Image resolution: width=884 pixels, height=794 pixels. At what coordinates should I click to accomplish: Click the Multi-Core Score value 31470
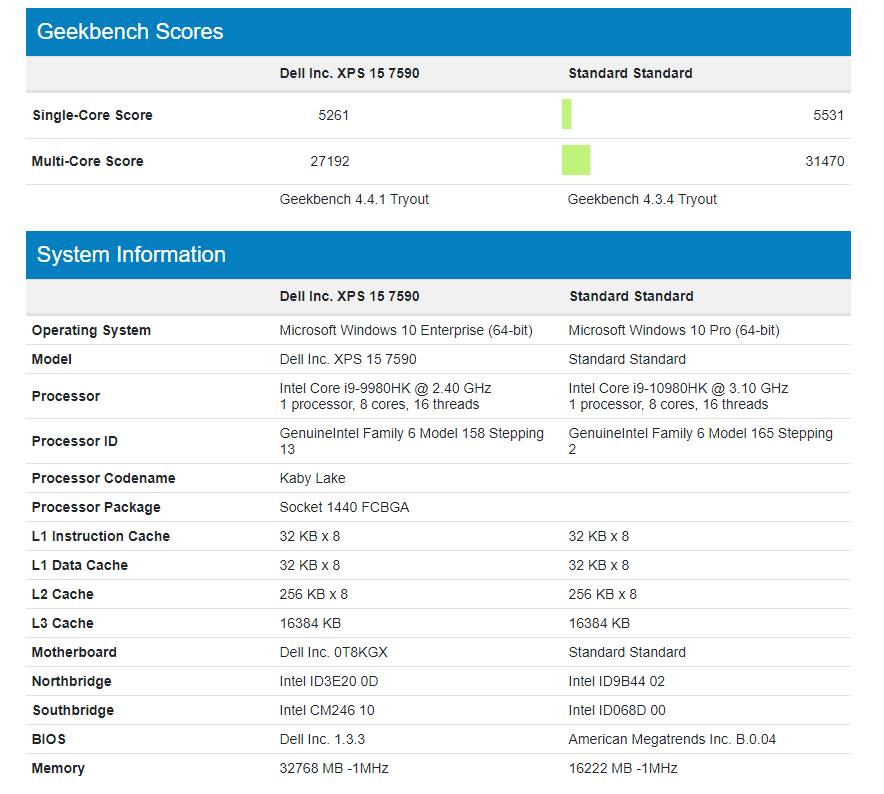(x=824, y=161)
